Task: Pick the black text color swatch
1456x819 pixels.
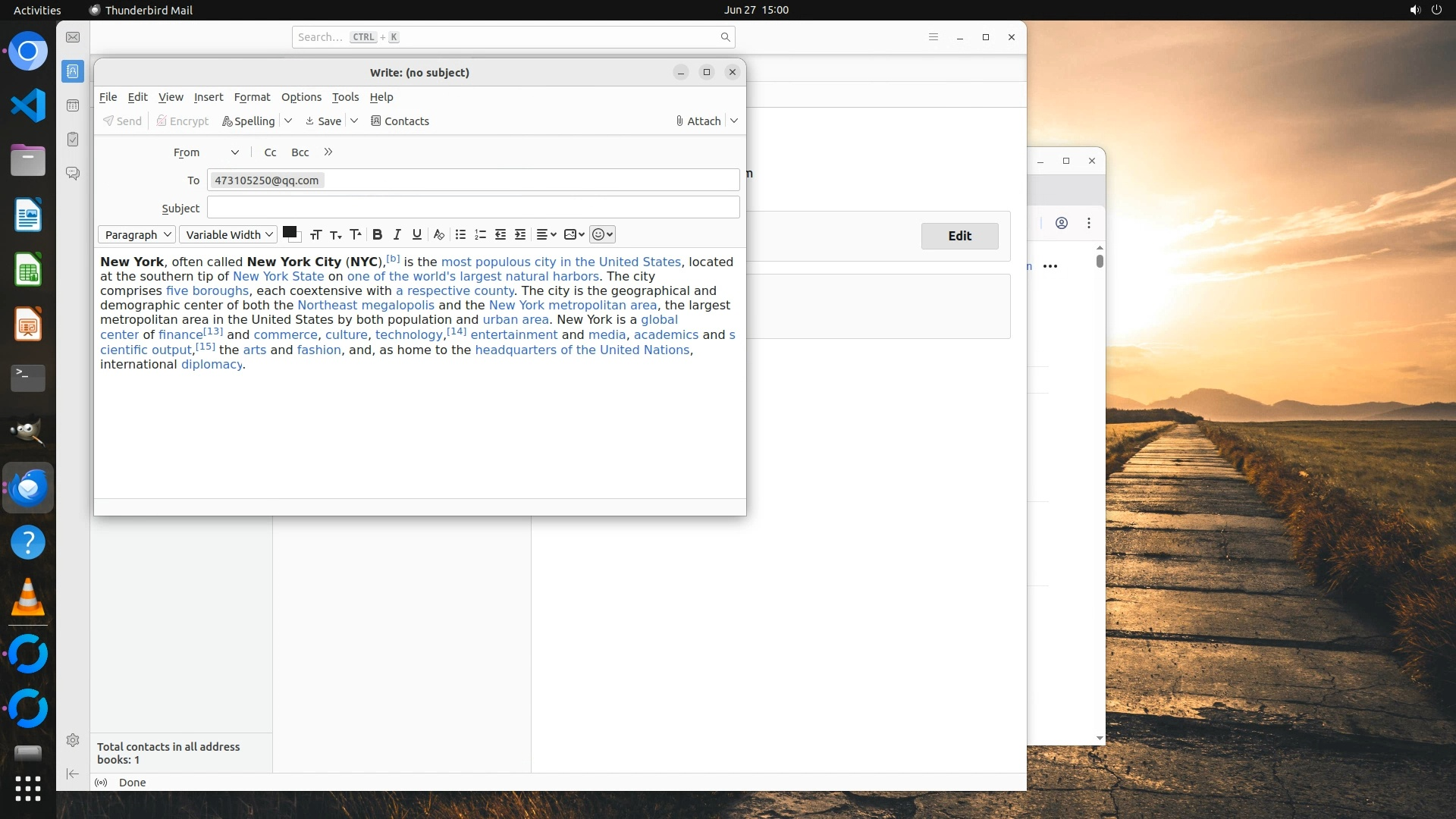Action: pos(289,232)
